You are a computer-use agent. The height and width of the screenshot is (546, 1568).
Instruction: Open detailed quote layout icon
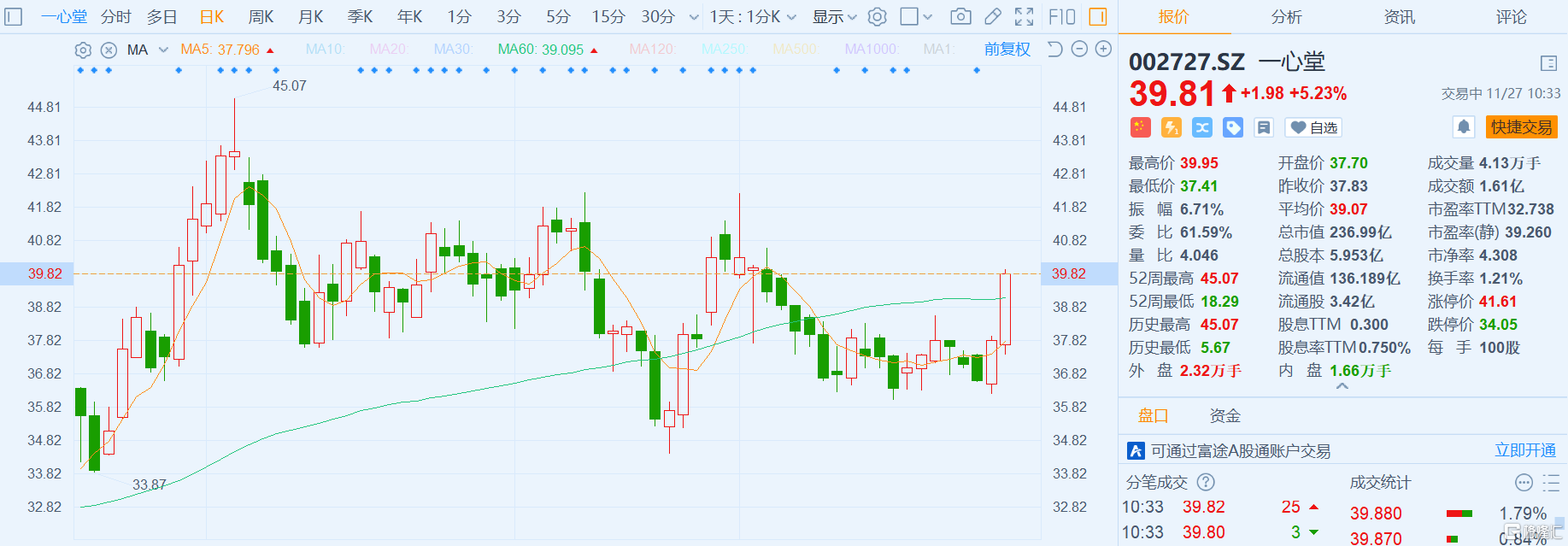[1548, 63]
